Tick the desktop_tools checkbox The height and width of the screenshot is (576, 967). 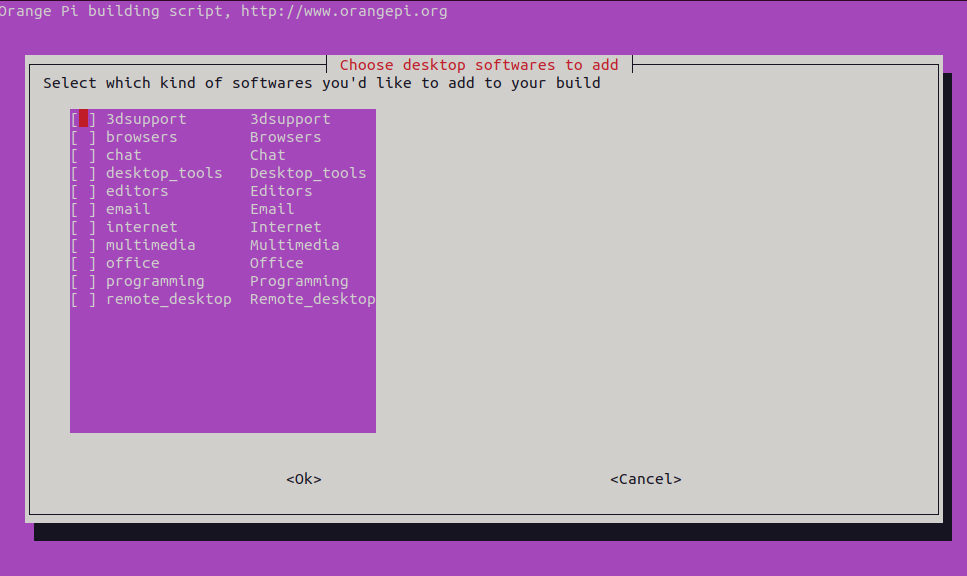pos(84,173)
